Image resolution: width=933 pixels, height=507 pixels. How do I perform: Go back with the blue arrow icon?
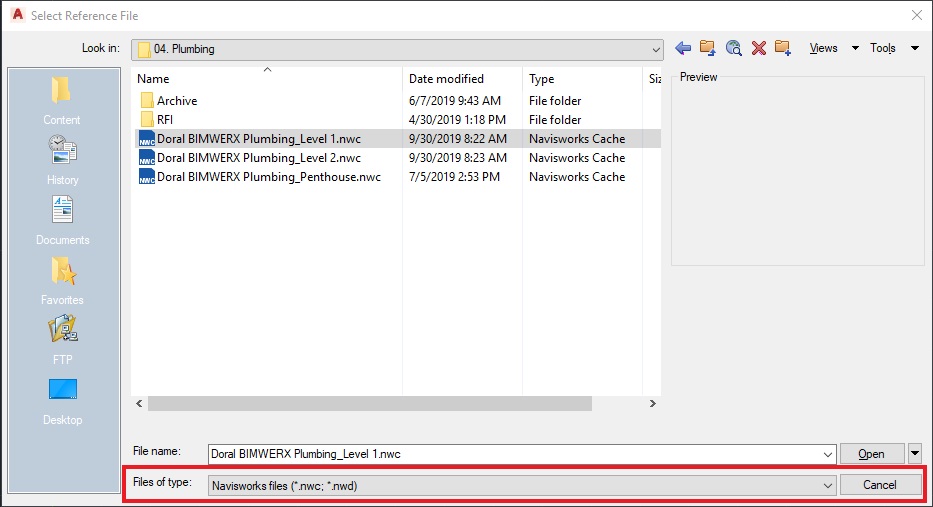point(683,48)
